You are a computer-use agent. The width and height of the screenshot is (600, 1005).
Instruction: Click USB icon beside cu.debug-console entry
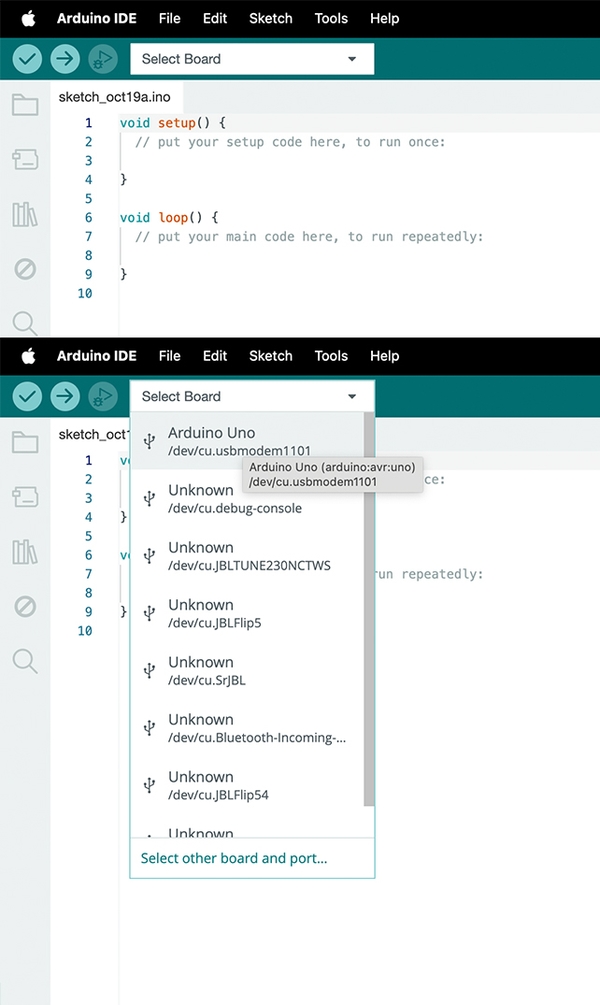(x=149, y=499)
